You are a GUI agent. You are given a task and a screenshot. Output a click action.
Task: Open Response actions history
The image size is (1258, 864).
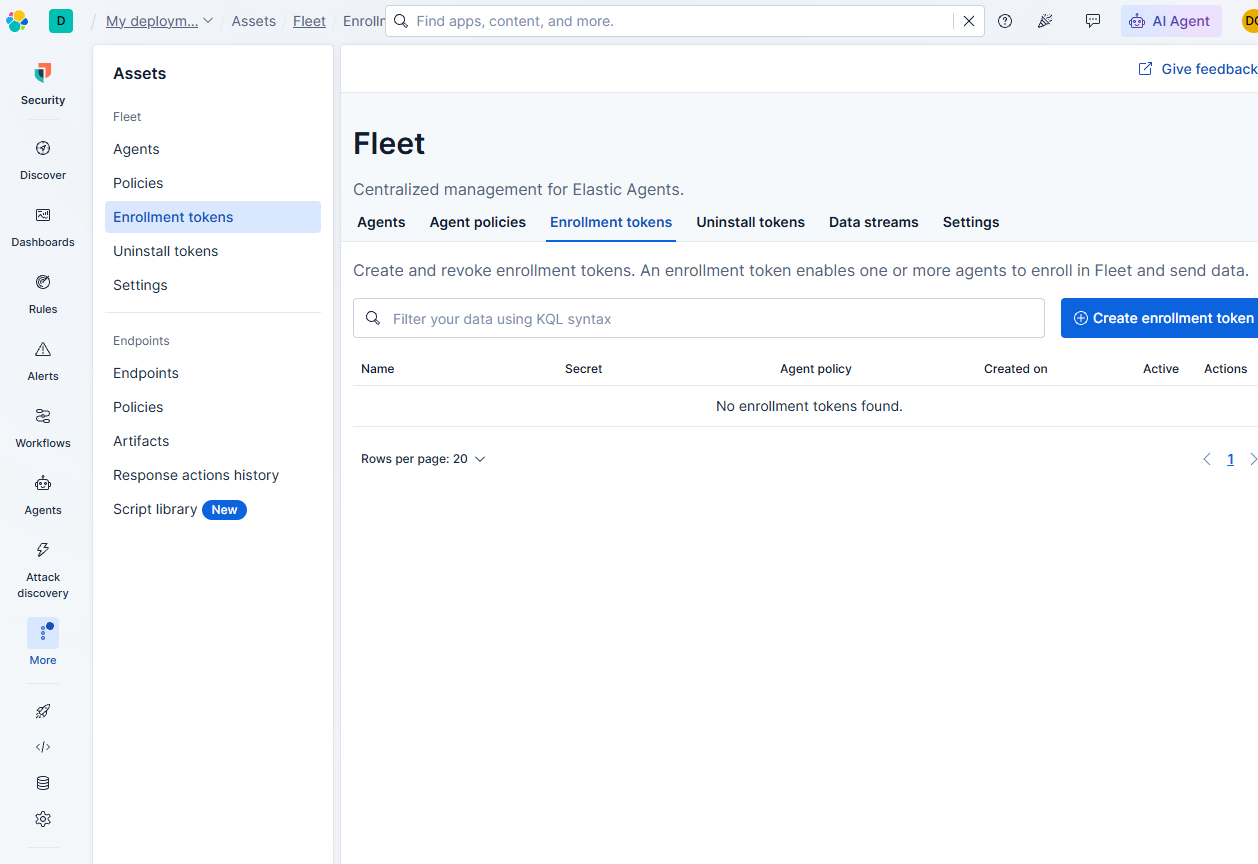point(213,475)
